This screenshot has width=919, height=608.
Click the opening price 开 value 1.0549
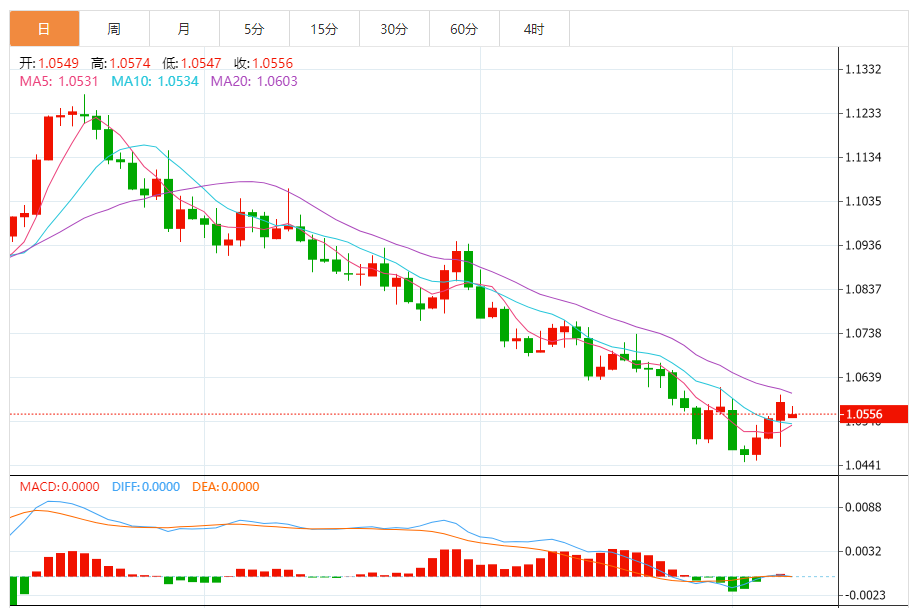click(59, 63)
